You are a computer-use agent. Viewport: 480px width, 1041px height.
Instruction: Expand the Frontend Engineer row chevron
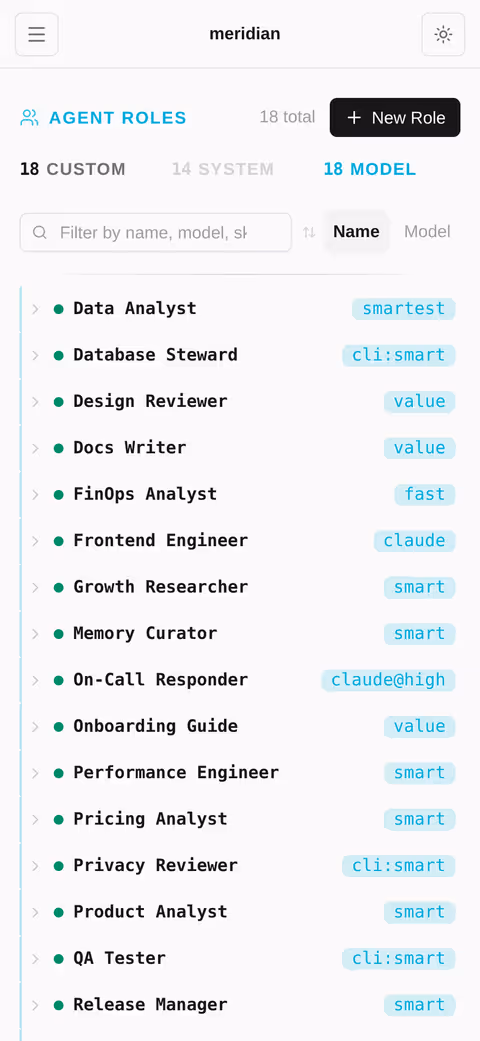[x=36, y=541]
